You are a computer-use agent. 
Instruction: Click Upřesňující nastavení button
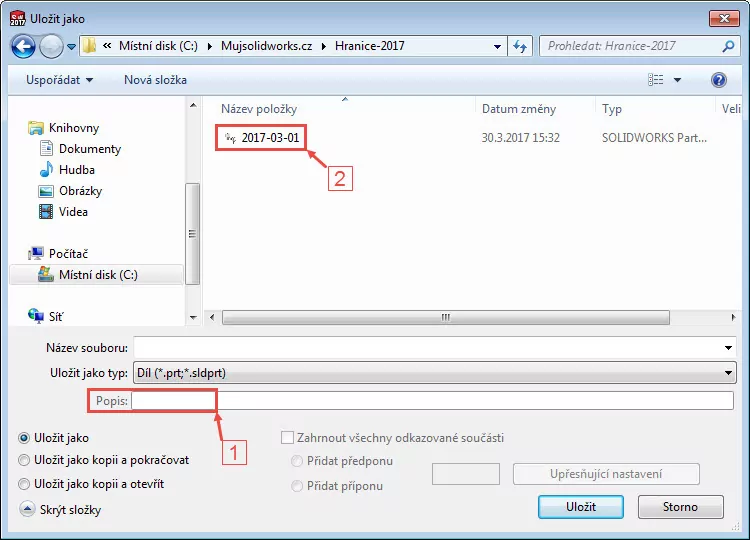[606, 474]
